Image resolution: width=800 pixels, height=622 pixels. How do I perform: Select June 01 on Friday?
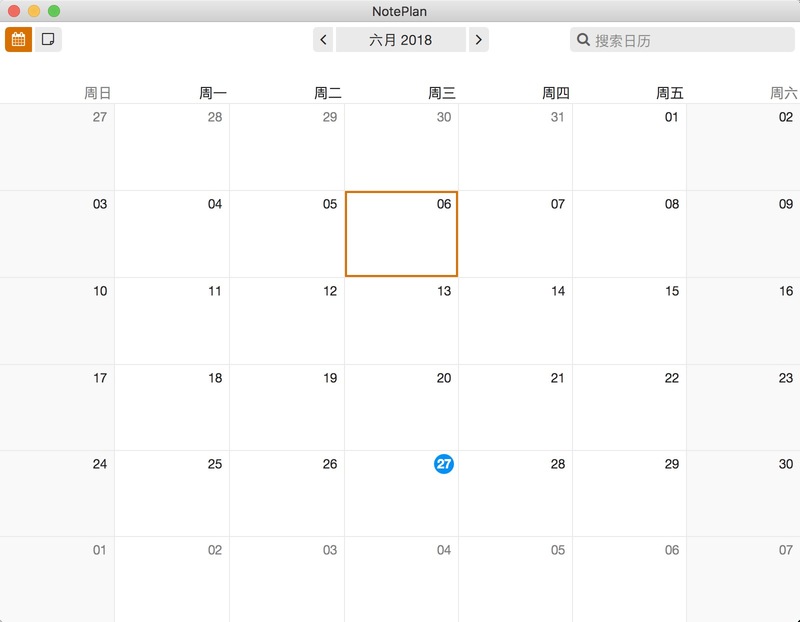[x=629, y=146]
